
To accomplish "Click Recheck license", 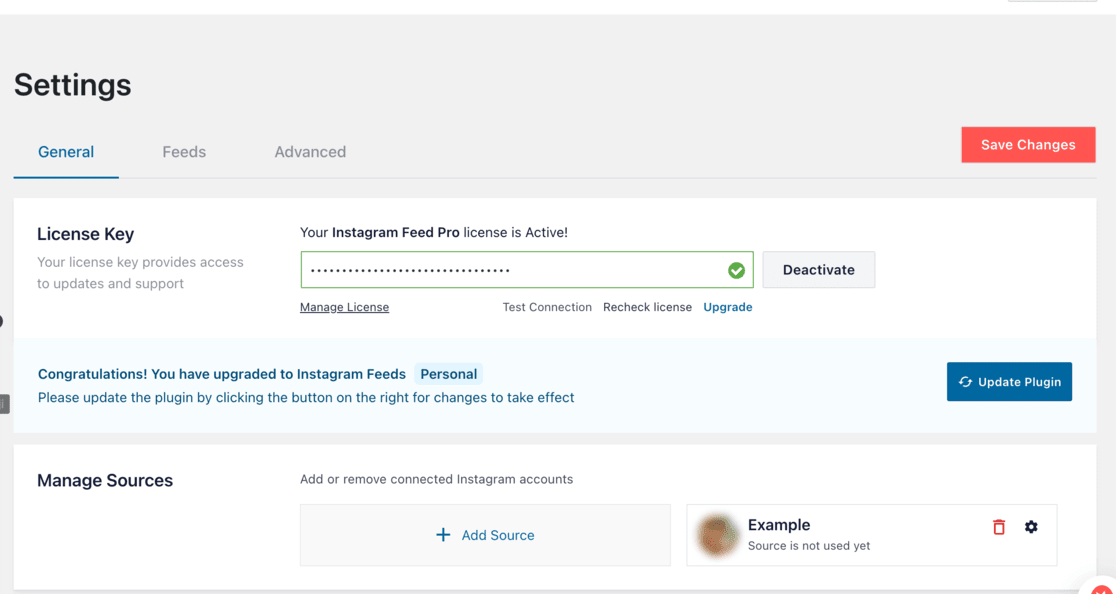I will tap(647, 307).
